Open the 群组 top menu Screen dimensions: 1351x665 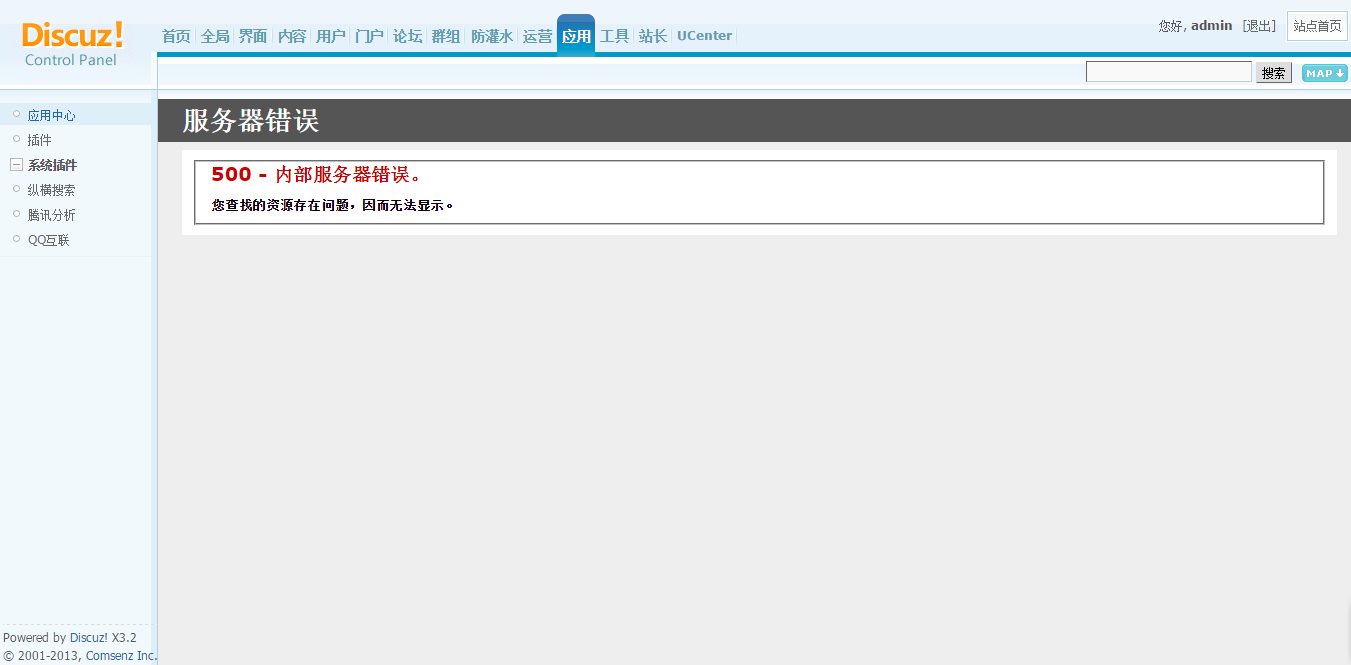[446, 36]
